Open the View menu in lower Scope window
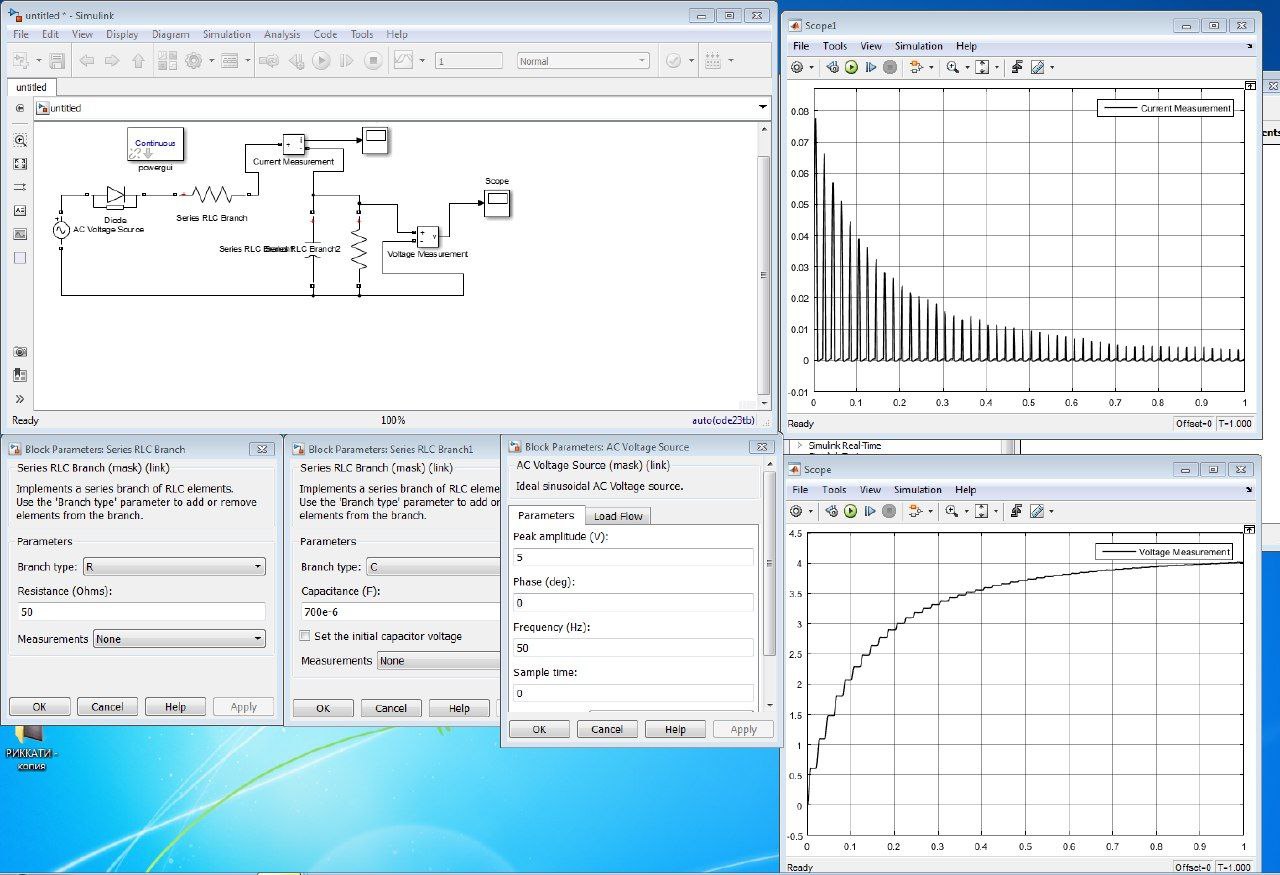Screen dimensions: 1280x875 (871, 490)
